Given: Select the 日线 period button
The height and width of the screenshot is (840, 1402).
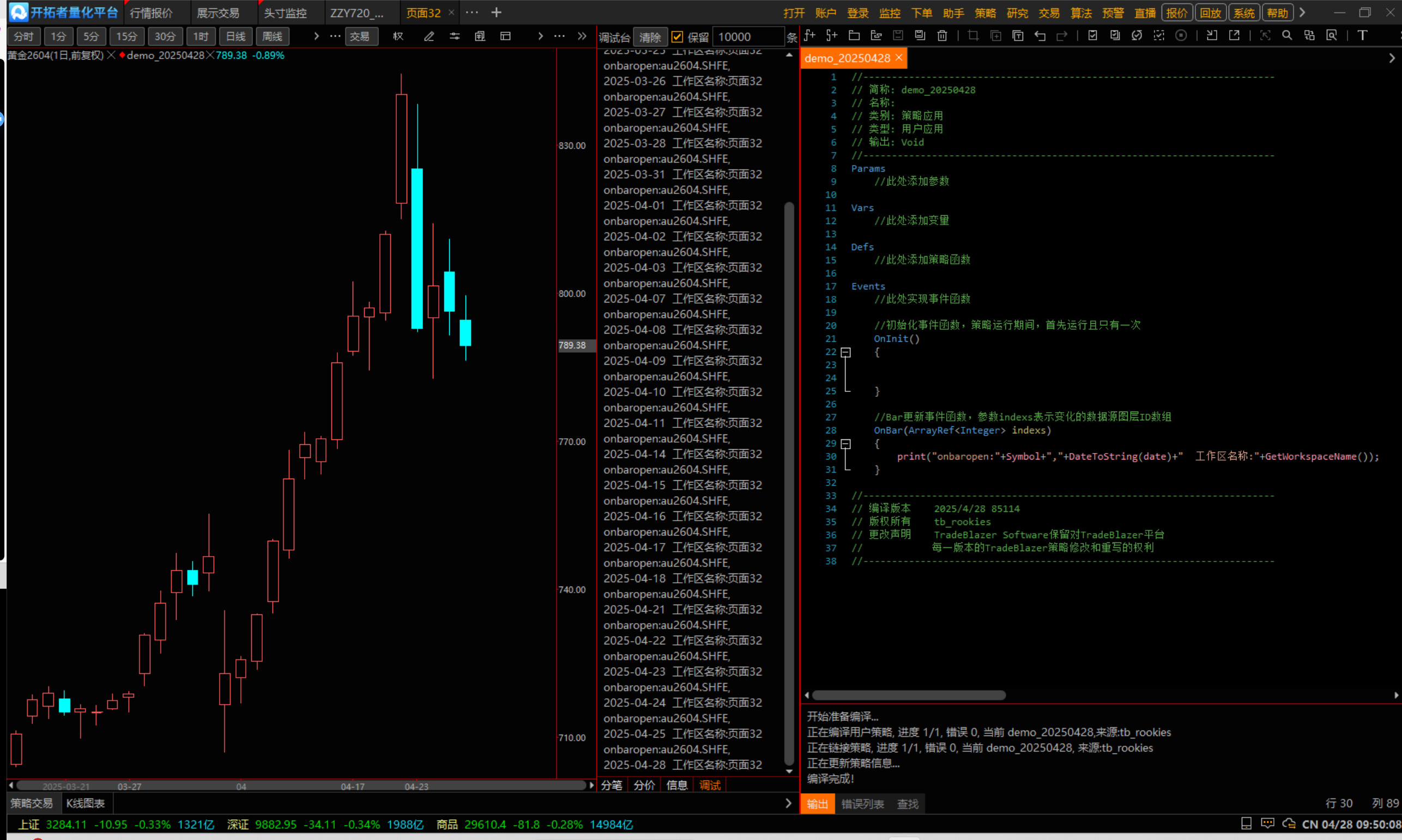Looking at the screenshot, I should point(235,36).
